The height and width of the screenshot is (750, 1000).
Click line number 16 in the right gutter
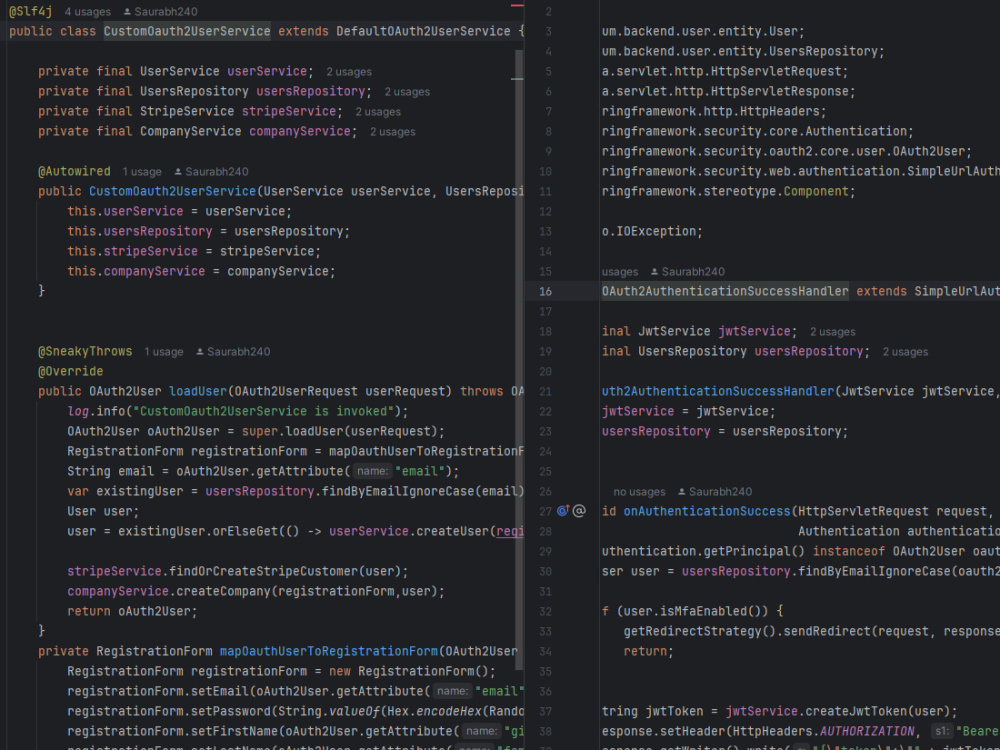(545, 291)
